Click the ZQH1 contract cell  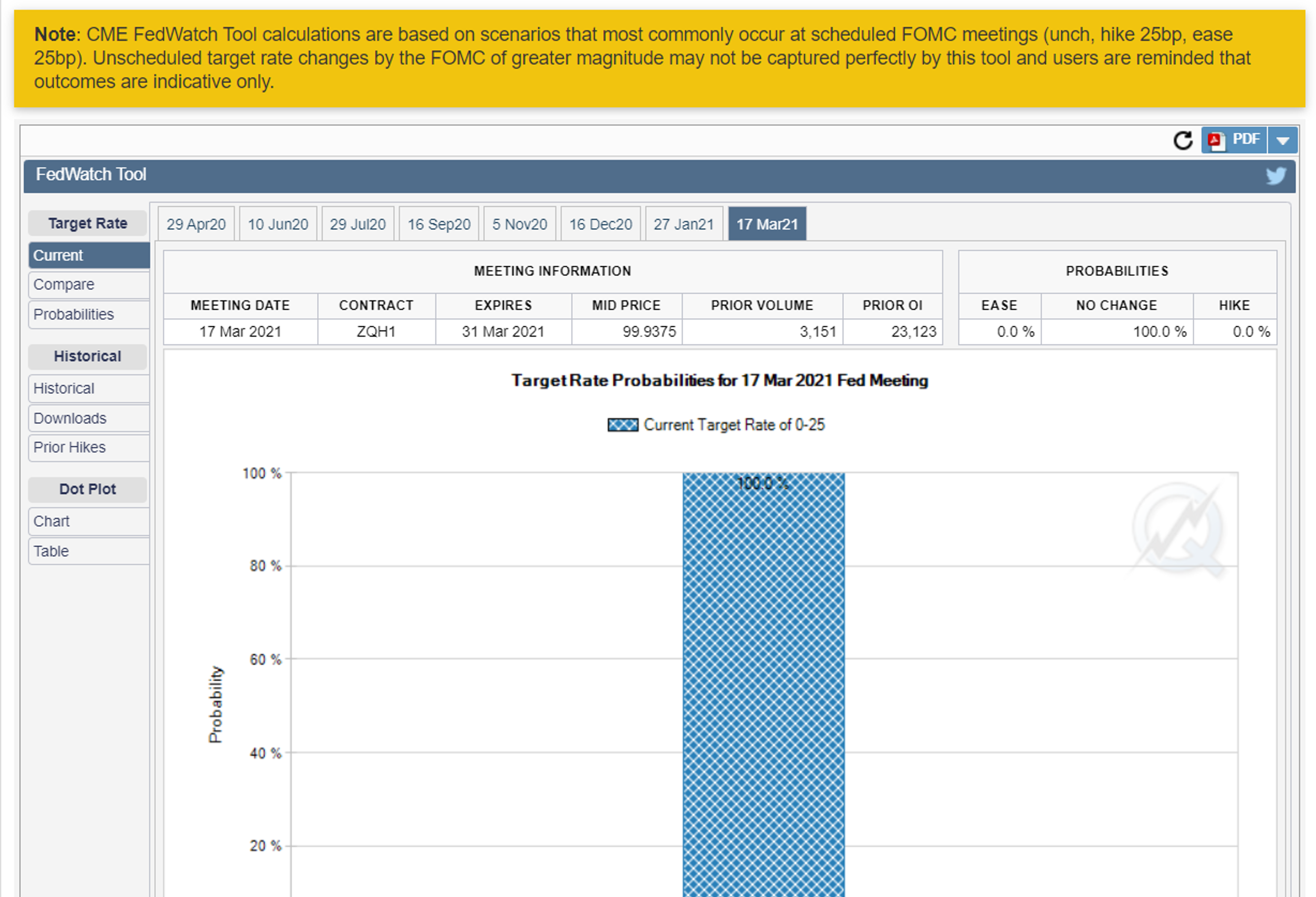(x=376, y=332)
